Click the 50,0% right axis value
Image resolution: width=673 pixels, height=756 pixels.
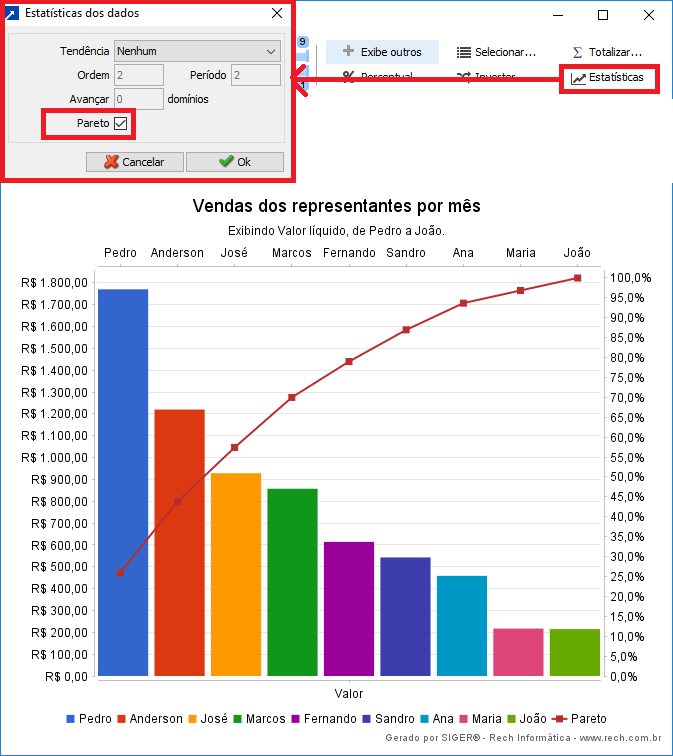627,477
